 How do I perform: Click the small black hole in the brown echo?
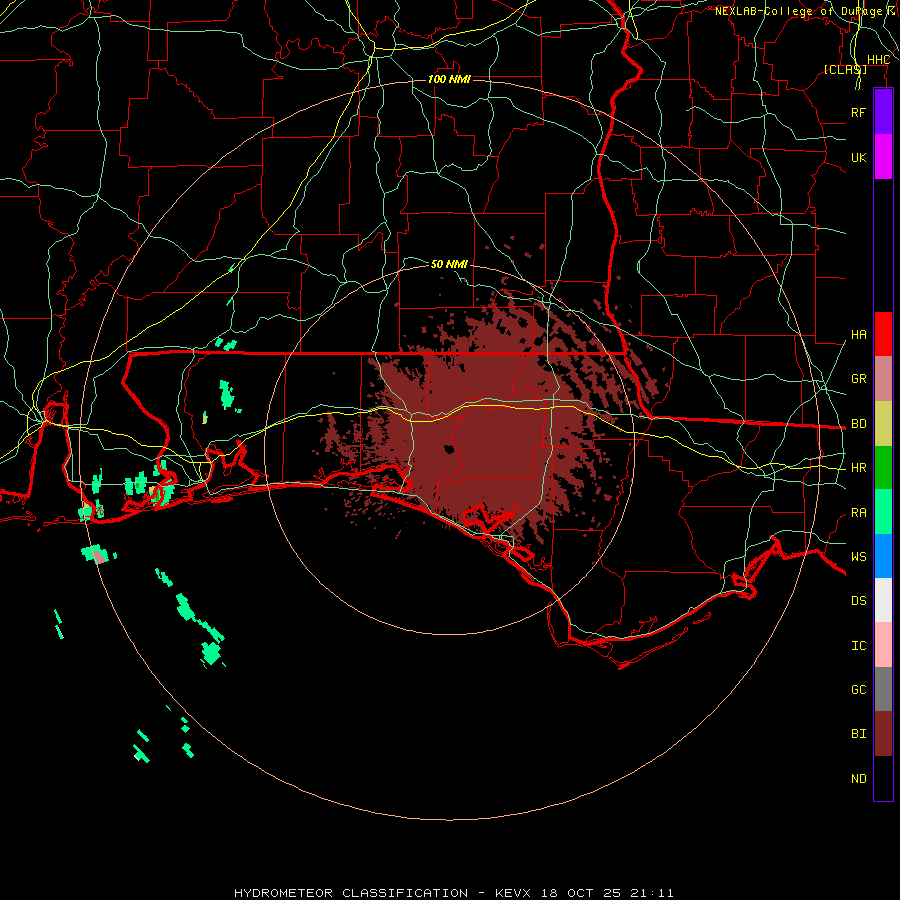(x=449, y=449)
